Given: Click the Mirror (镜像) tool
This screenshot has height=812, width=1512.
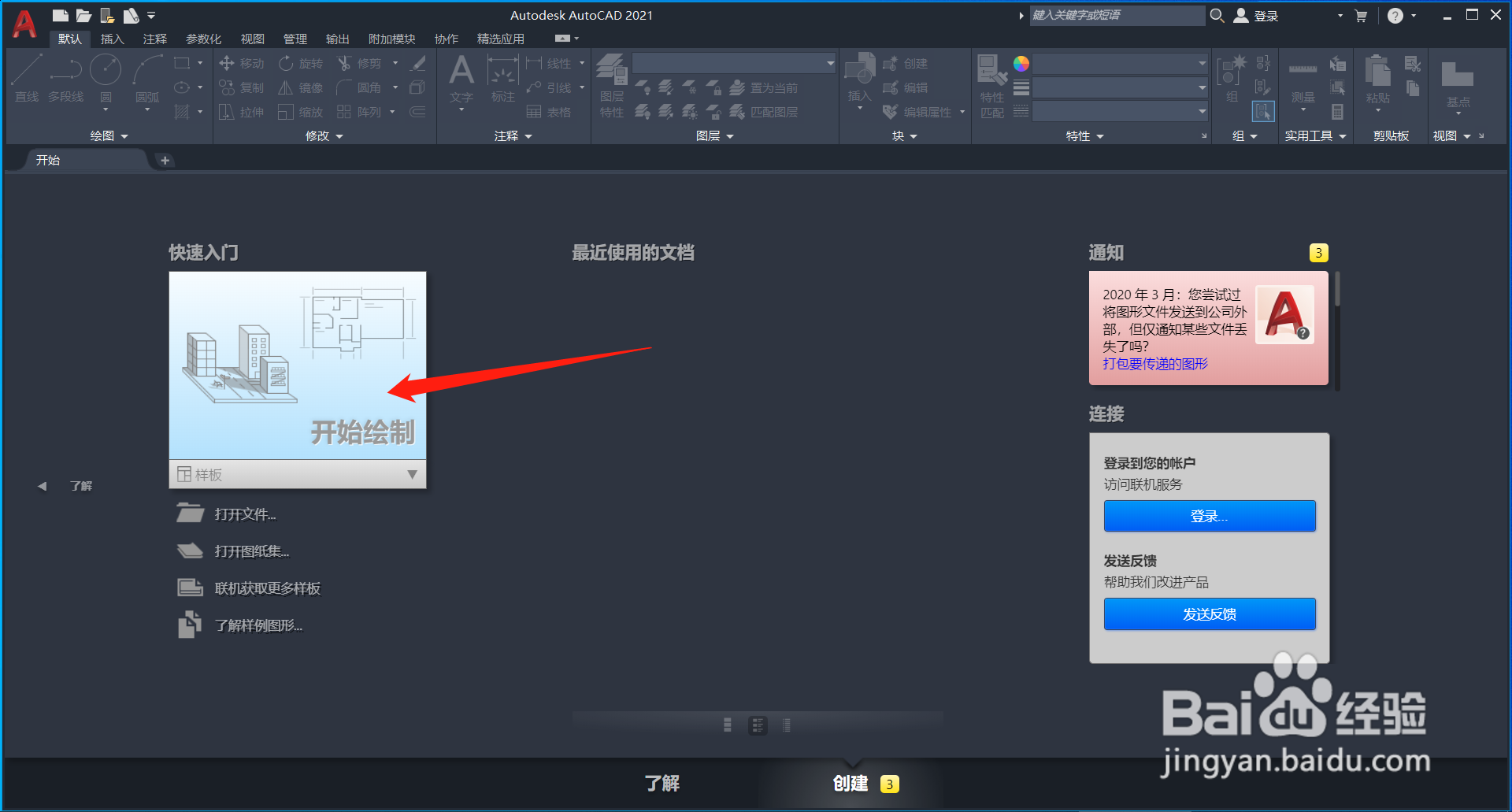Looking at the screenshot, I should tap(301, 87).
